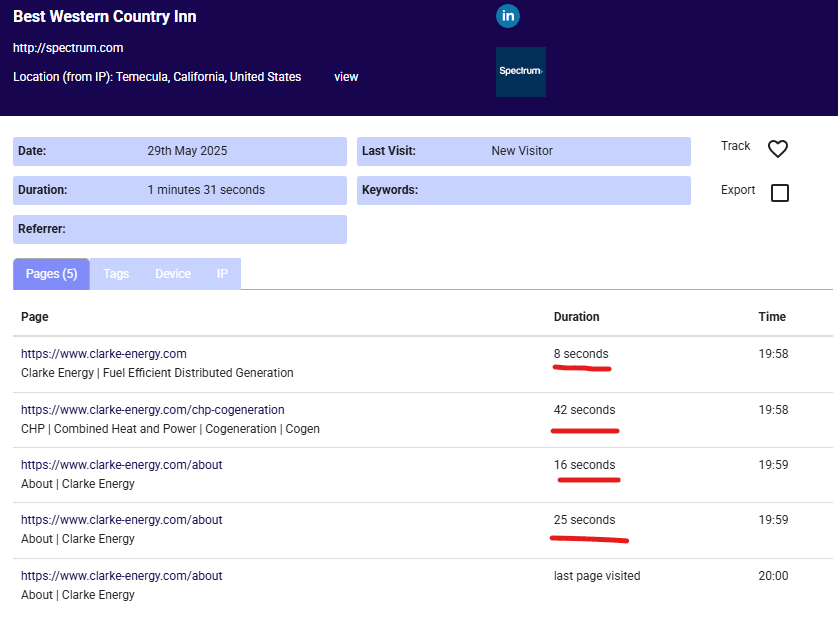Switch to the Device tab
Viewport: 838px width, 624px height.
(x=173, y=274)
